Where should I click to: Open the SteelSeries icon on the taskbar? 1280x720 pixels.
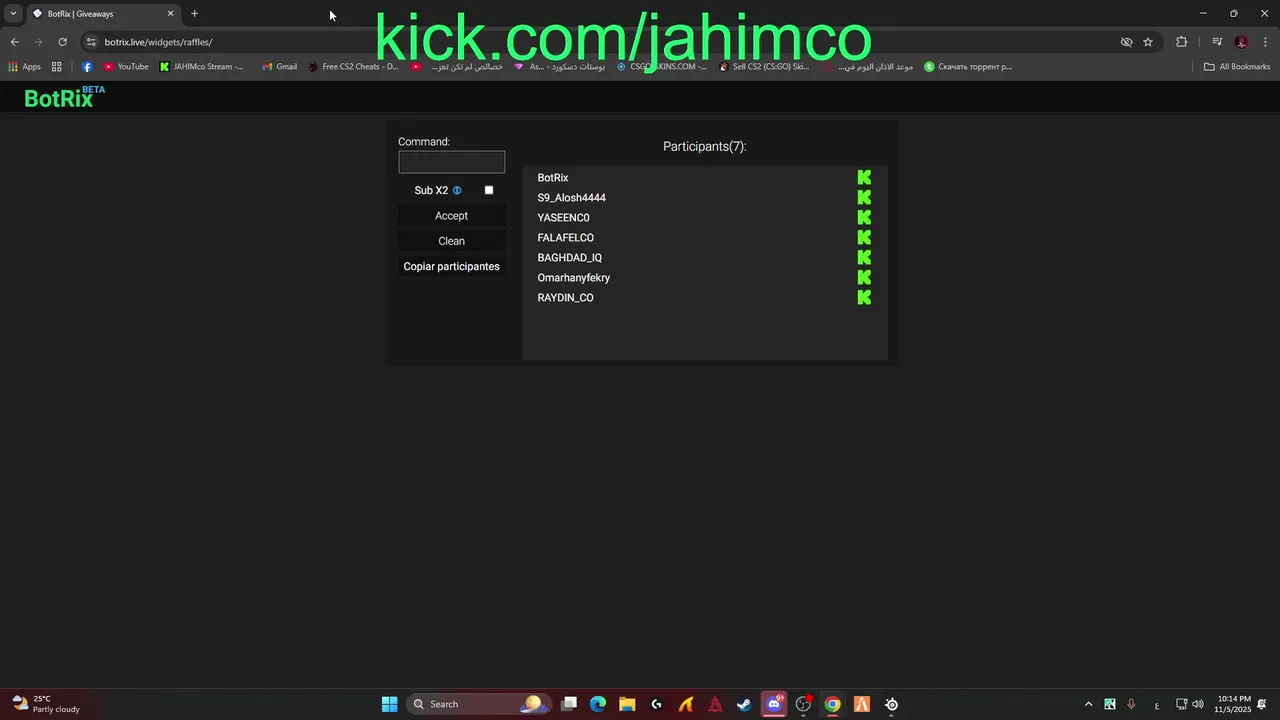891,704
